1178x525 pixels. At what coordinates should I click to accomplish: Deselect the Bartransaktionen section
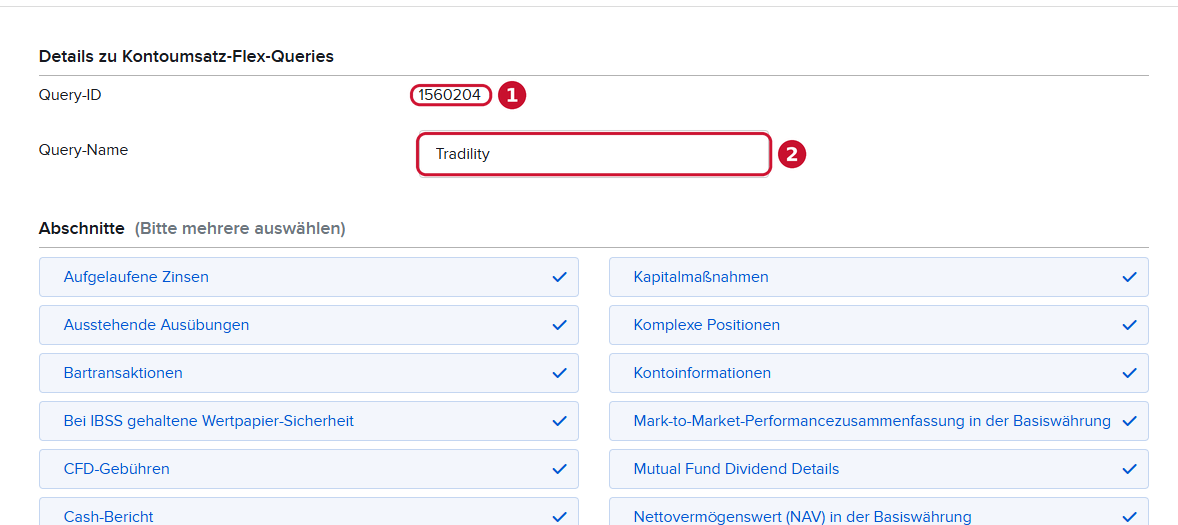(x=309, y=373)
